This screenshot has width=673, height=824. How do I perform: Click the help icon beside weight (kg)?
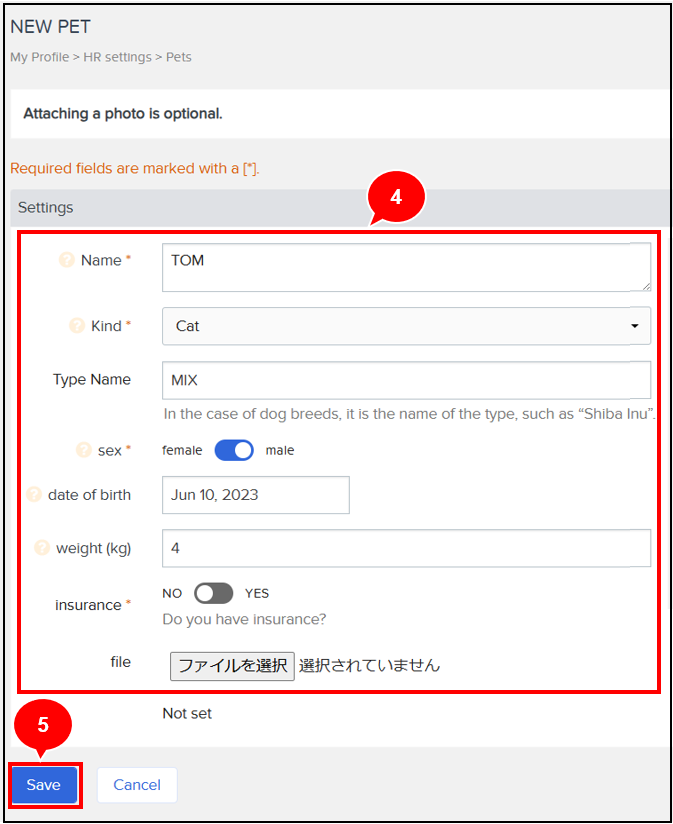click(42, 548)
